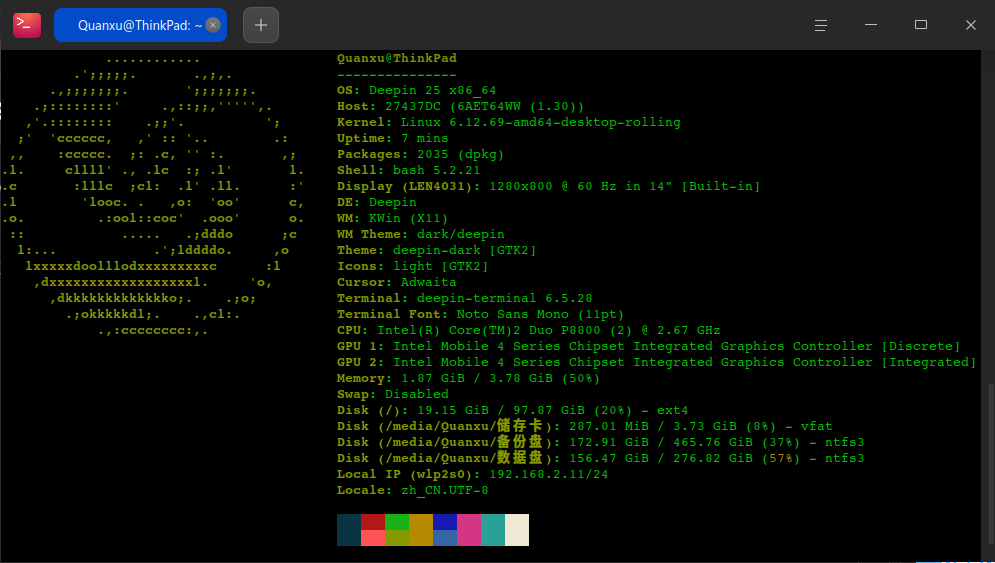The height and width of the screenshot is (563, 995).
Task: Click the mustard yellow color block
Action: 421,530
